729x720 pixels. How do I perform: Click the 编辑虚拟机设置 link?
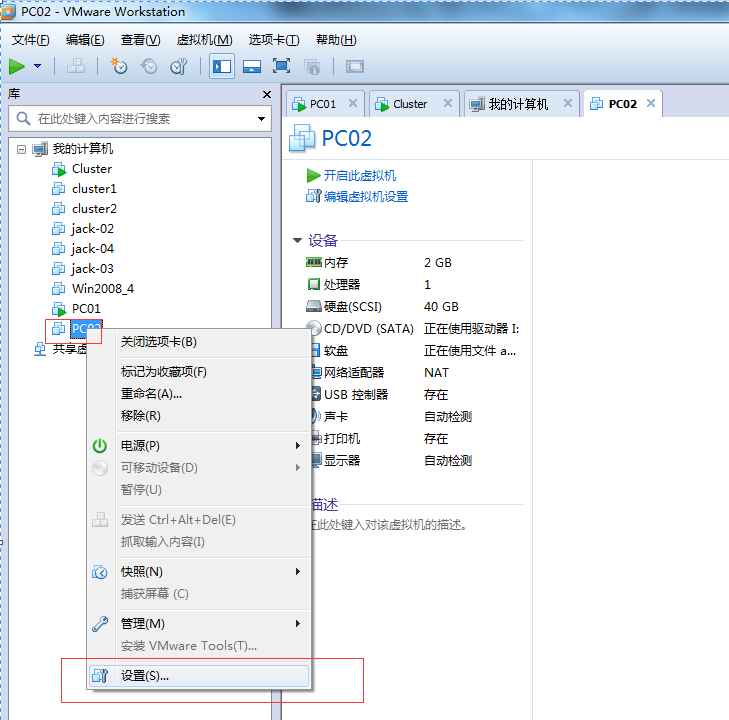366,197
